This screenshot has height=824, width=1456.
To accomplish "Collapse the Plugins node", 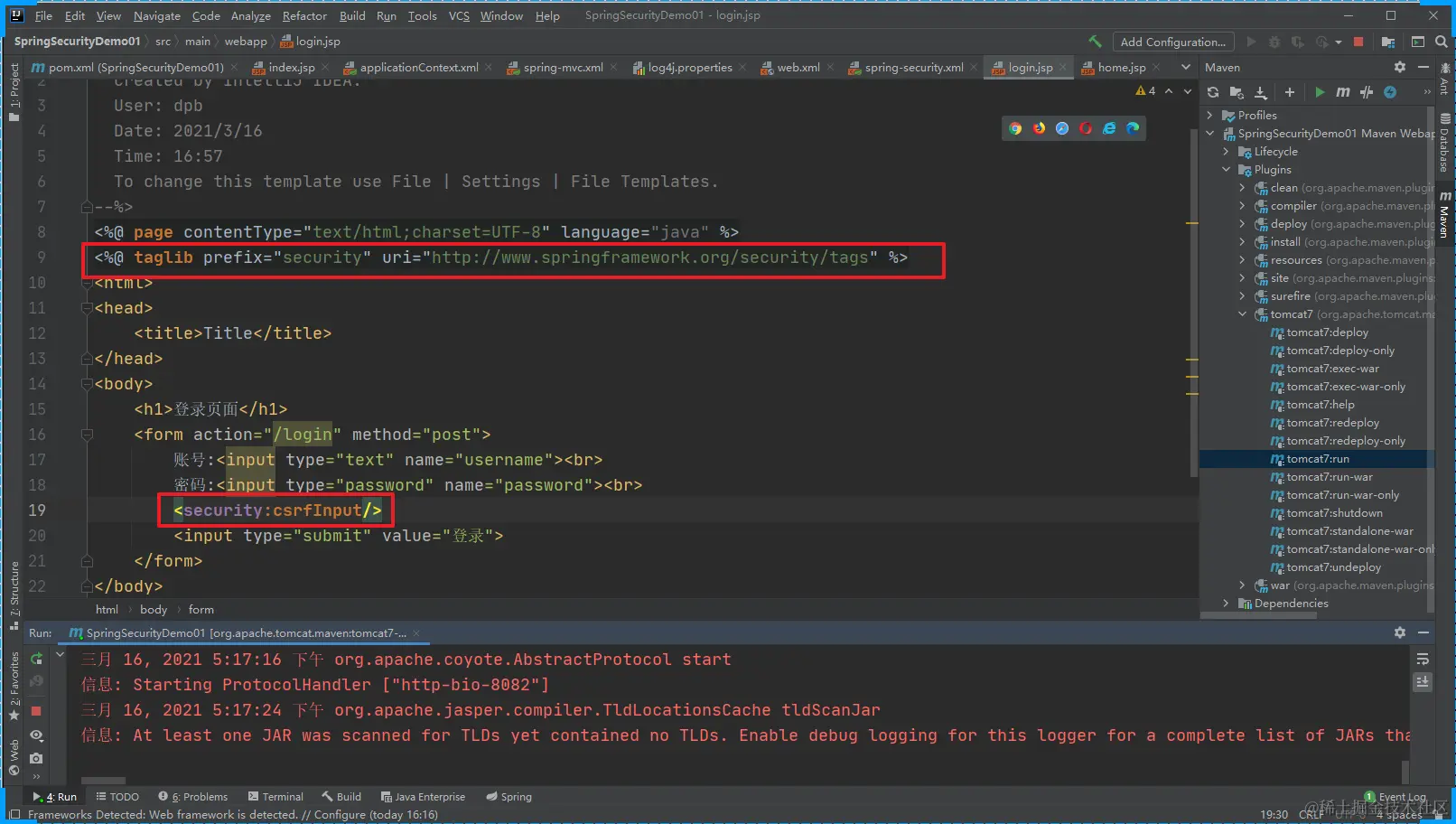I will 1227,170.
